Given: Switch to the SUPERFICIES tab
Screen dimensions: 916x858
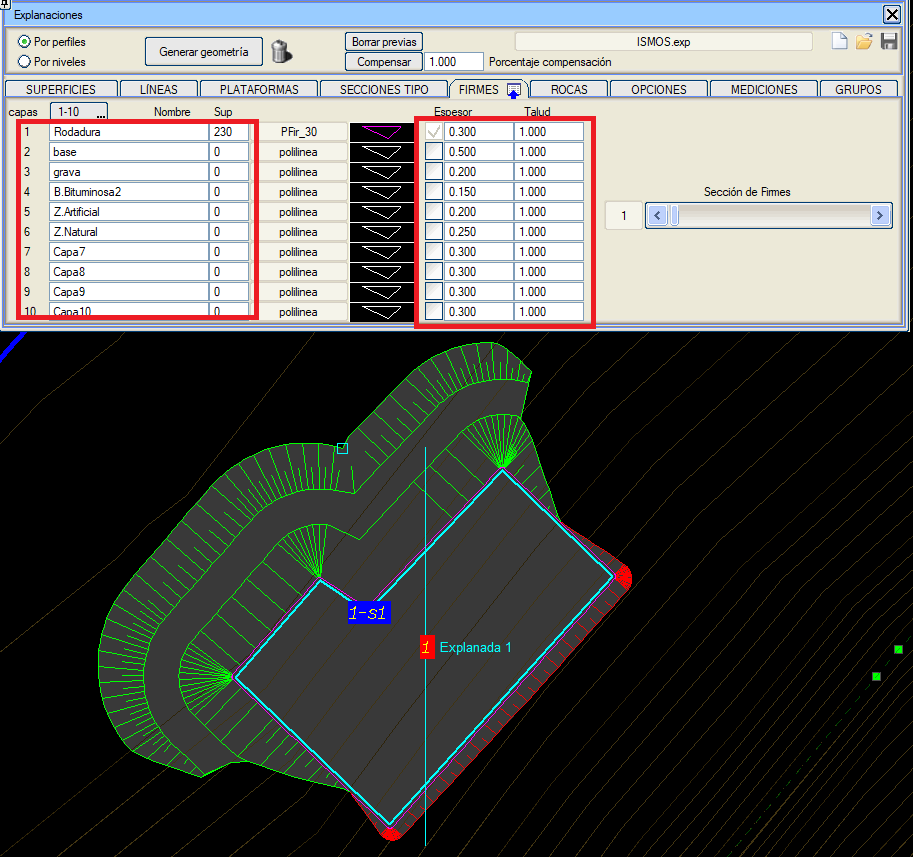Looking at the screenshot, I should (x=61, y=89).
